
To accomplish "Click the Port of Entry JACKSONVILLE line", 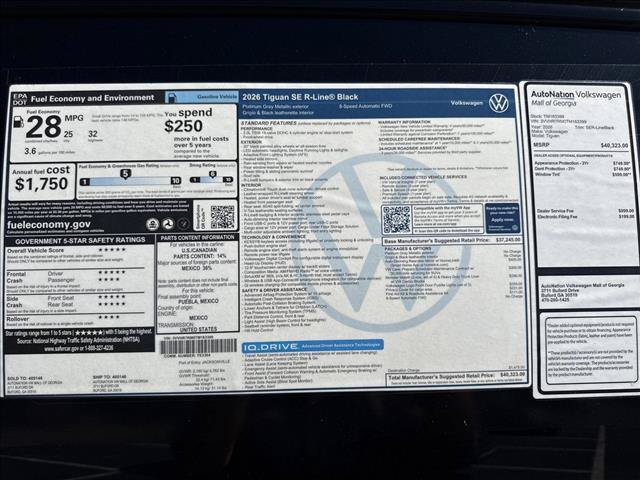I will 204,362.
